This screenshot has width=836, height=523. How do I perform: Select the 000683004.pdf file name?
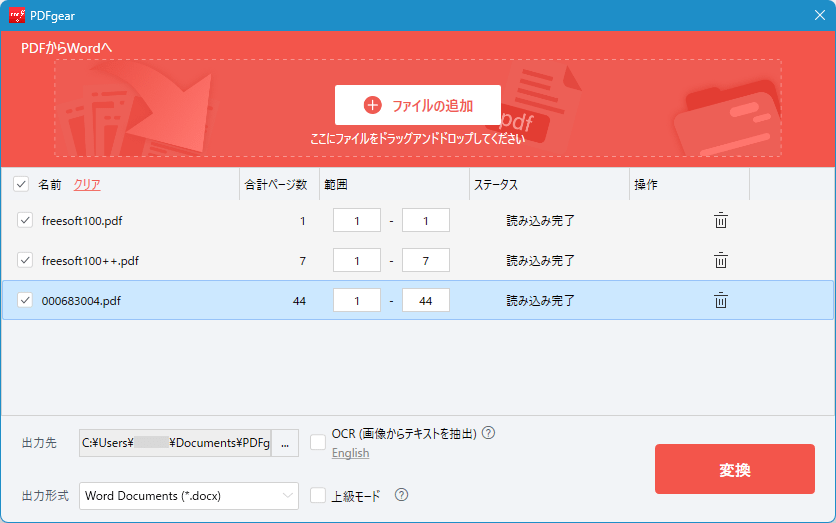coord(81,301)
